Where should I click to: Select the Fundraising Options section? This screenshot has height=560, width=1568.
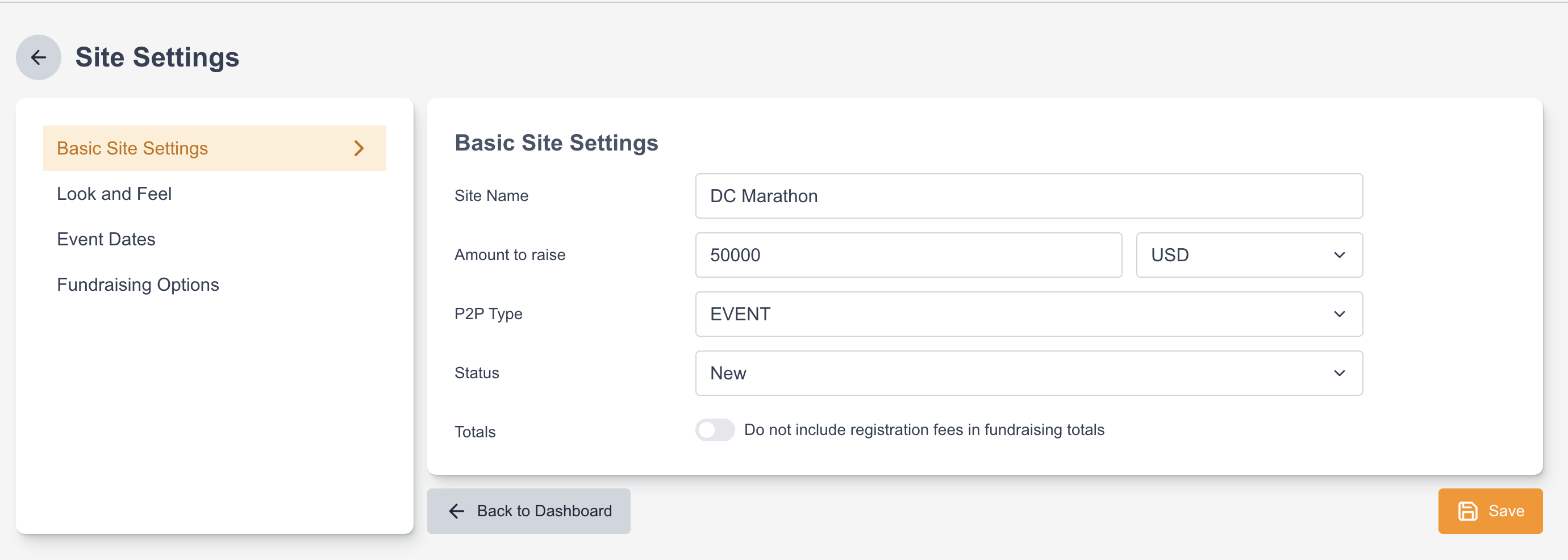point(138,283)
